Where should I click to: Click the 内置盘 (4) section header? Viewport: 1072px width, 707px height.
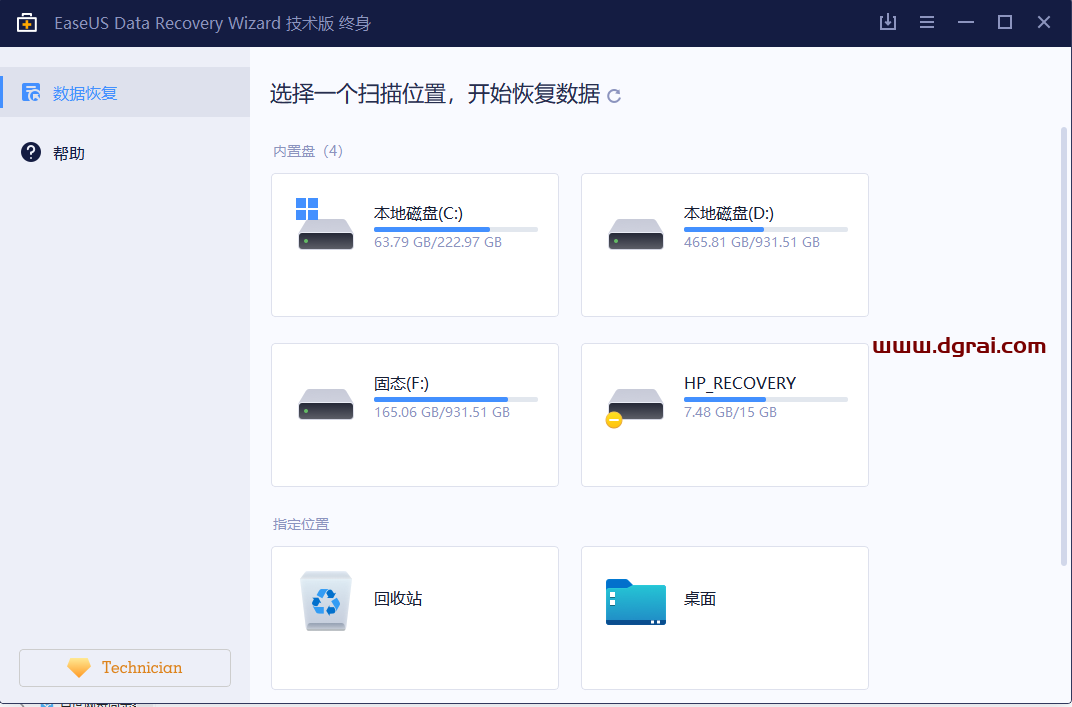coord(308,151)
